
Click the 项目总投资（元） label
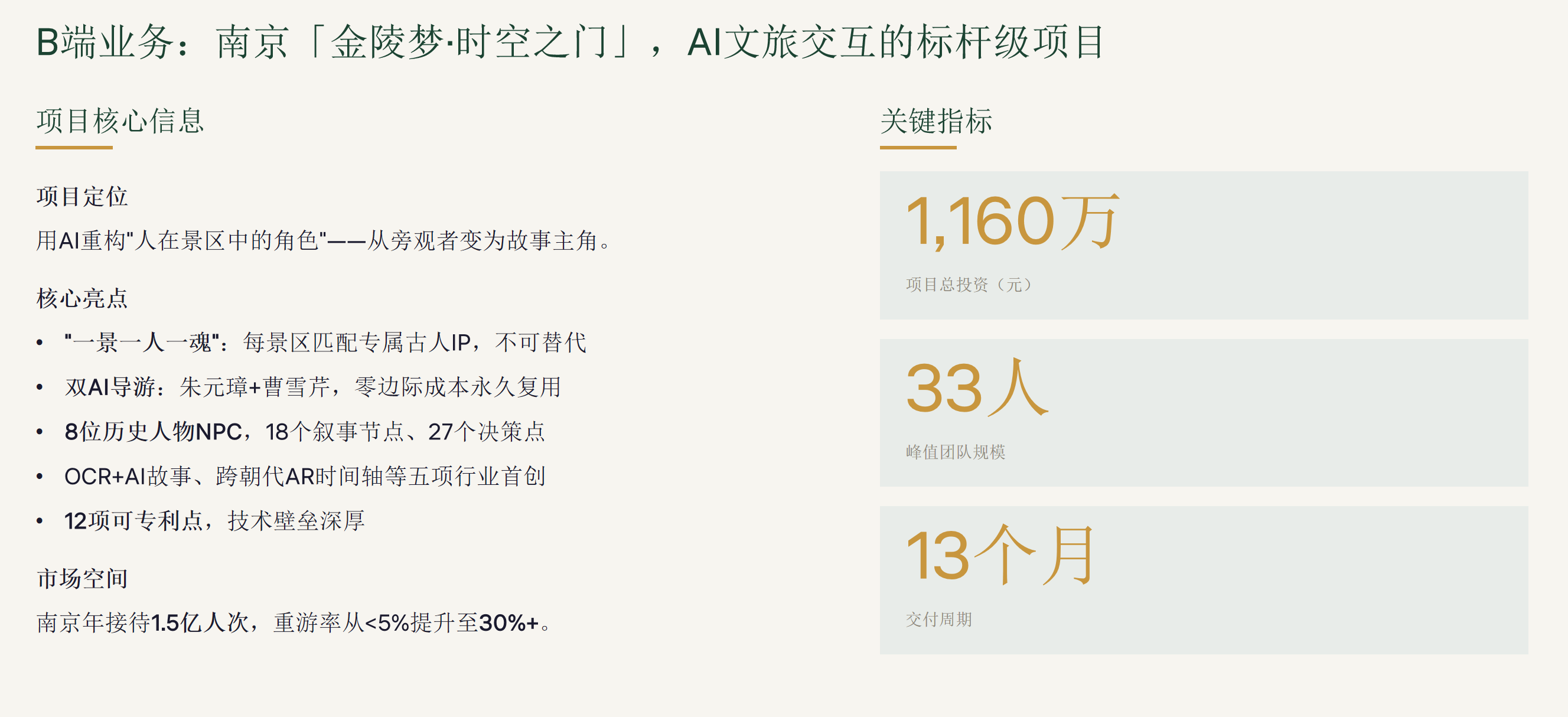pyautogui.click(x=969, y=284)
